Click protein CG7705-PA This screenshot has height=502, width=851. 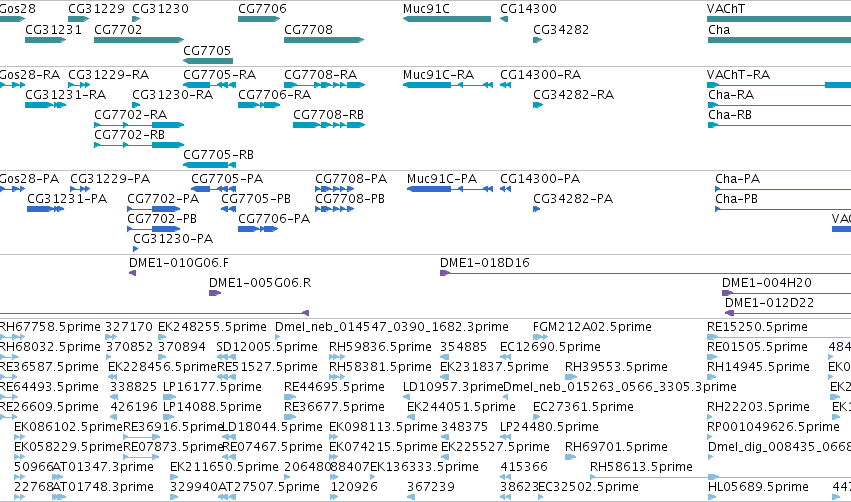tap(213, 189)
